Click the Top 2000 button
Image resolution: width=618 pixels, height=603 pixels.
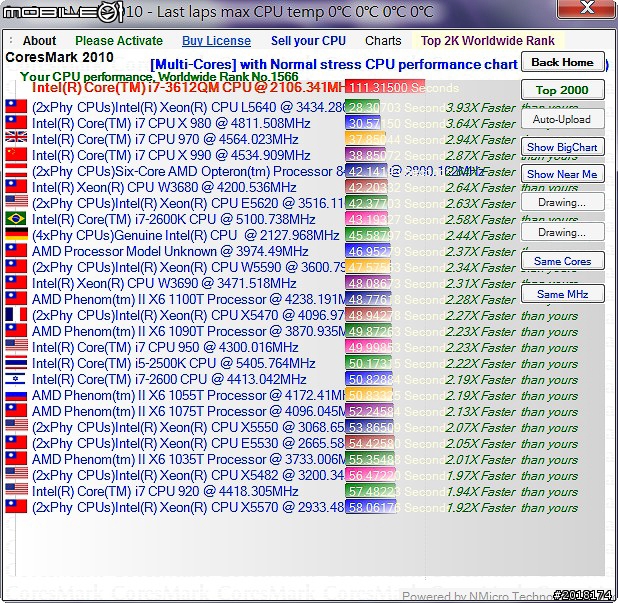562,90
